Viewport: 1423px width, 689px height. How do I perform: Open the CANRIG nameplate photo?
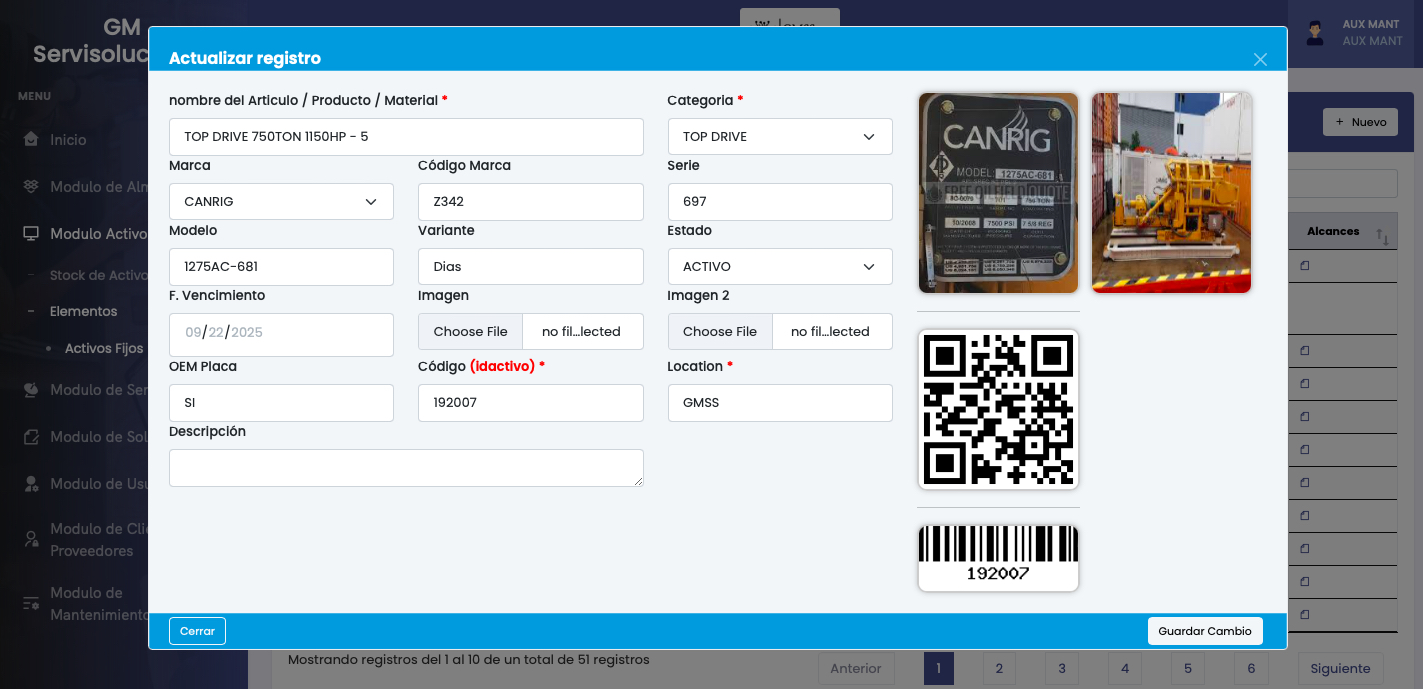(x=998, y=193)
